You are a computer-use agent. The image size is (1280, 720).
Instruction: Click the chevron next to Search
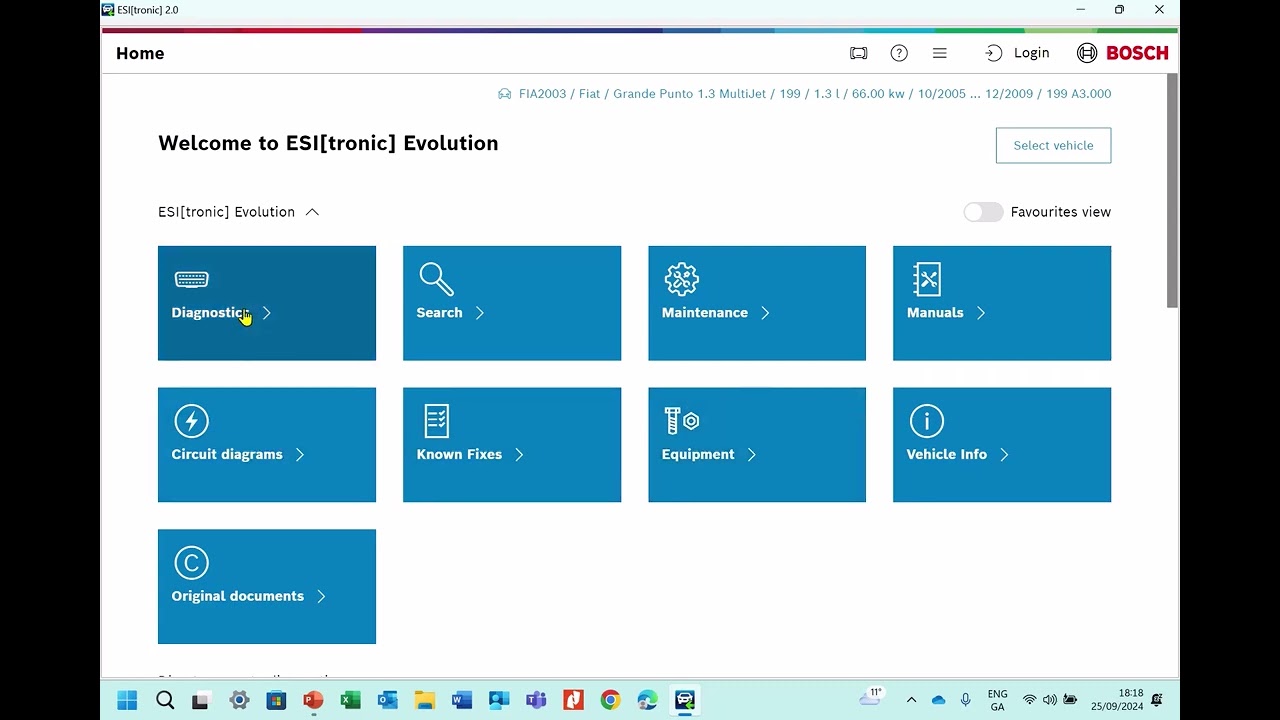coord(480,313)
